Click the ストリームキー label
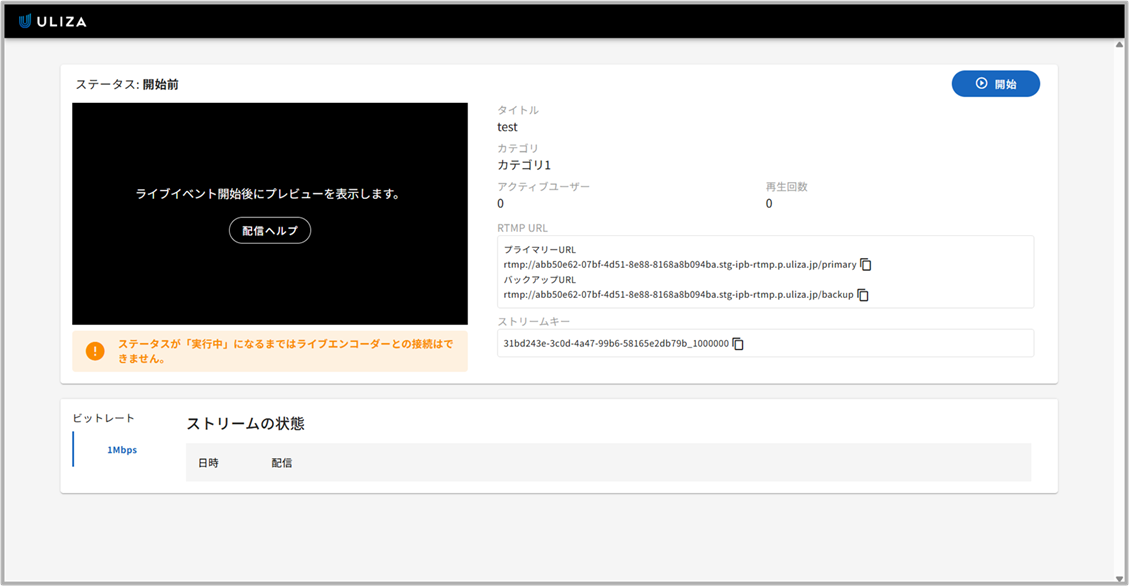 point(533,322)
